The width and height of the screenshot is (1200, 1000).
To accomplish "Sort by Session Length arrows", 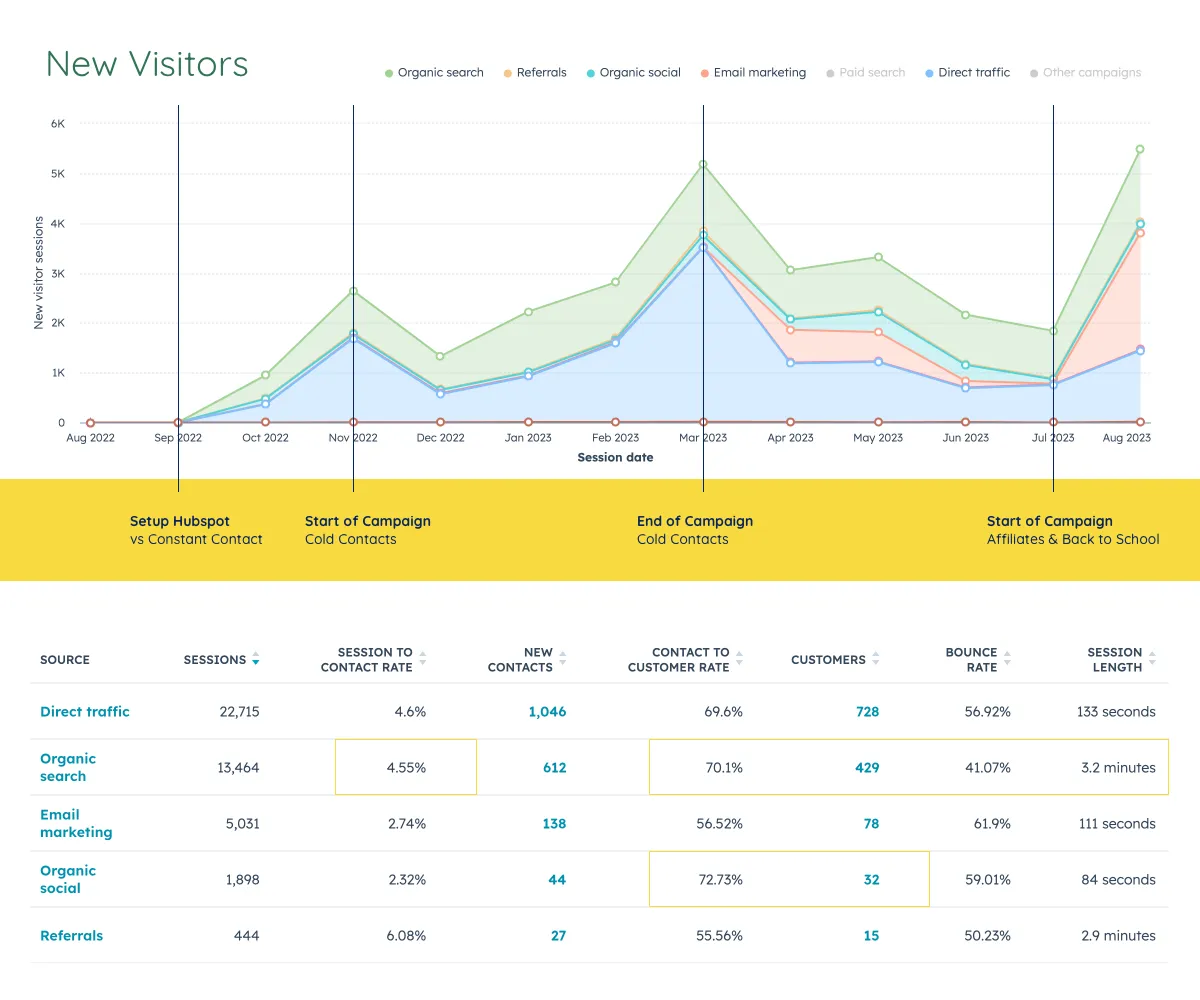I will click(1153, 659).
